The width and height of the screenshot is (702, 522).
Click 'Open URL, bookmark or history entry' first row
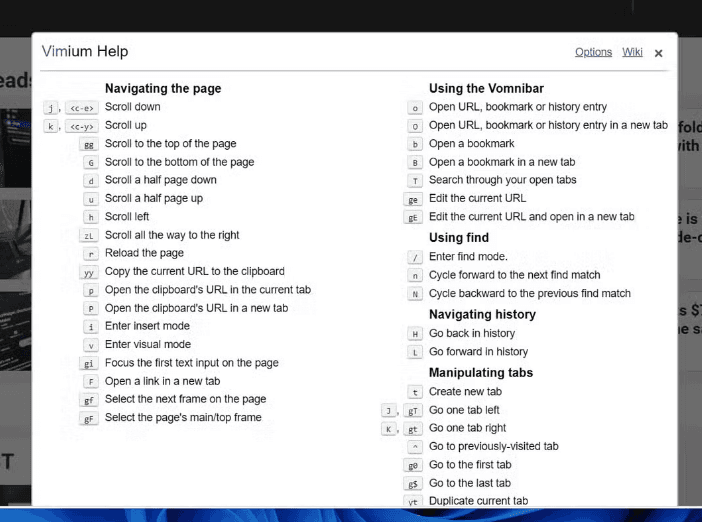[x=518, y=107]
